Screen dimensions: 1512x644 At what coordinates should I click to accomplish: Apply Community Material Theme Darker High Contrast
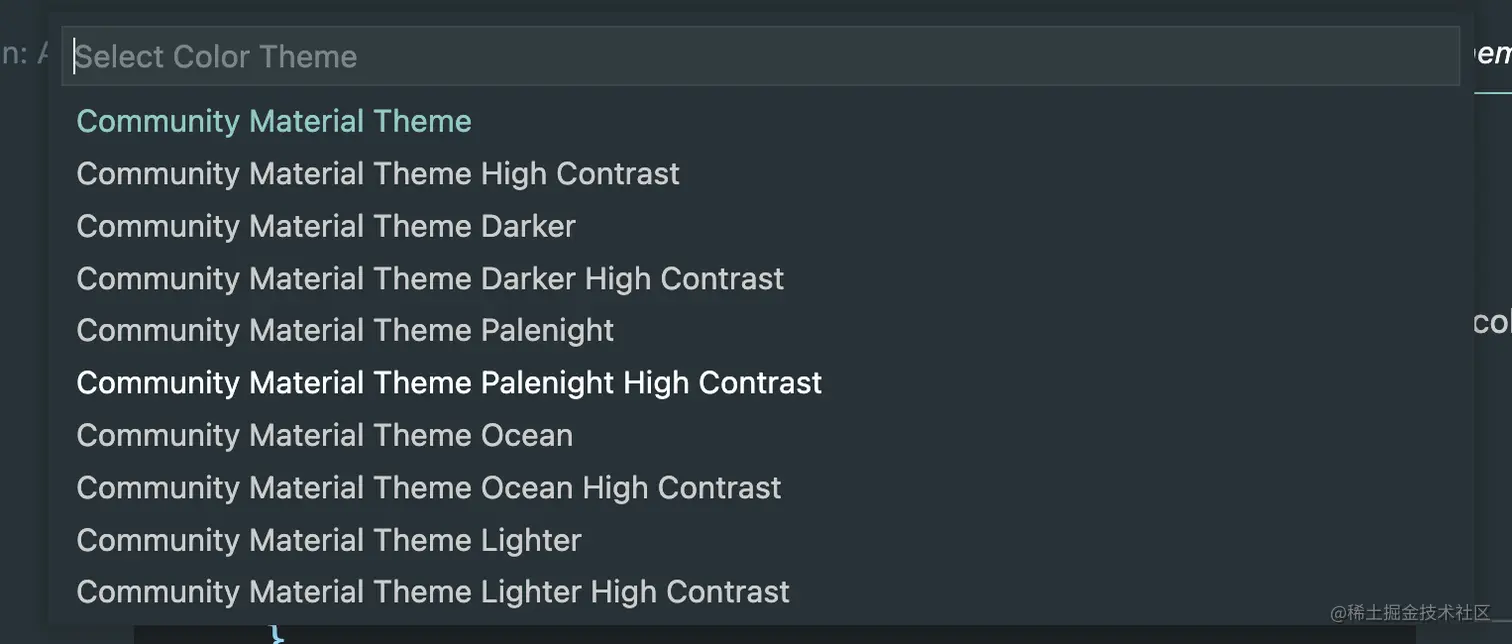coord(430,278)
